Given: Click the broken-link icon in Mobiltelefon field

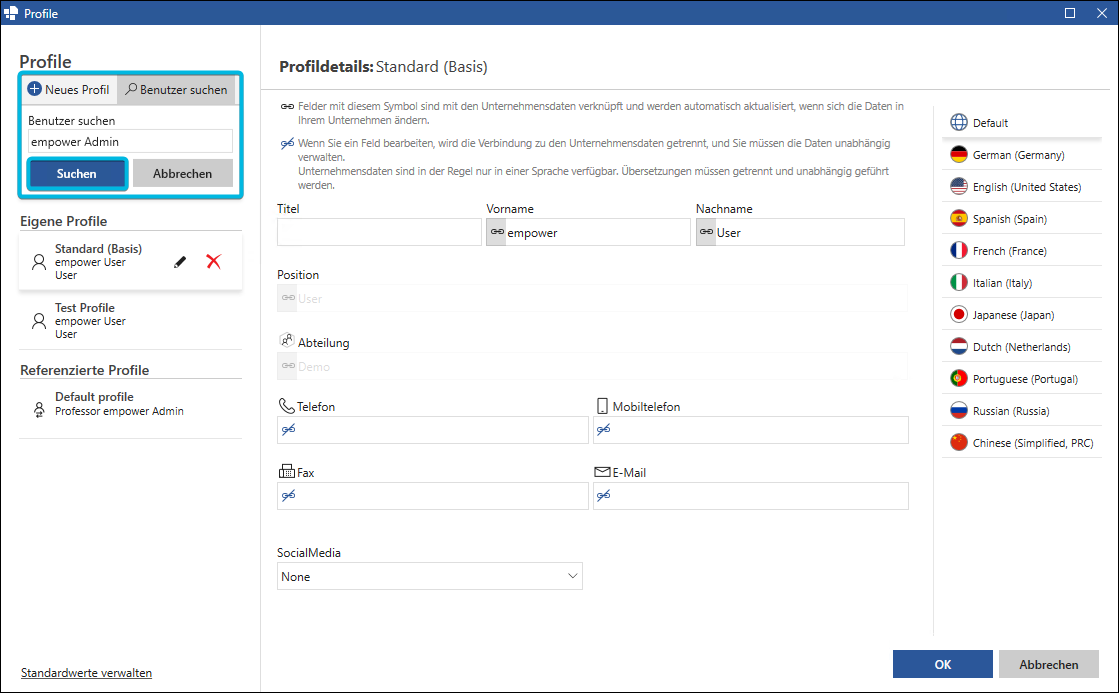Looking at the screenshot, I should click(604, 430).
